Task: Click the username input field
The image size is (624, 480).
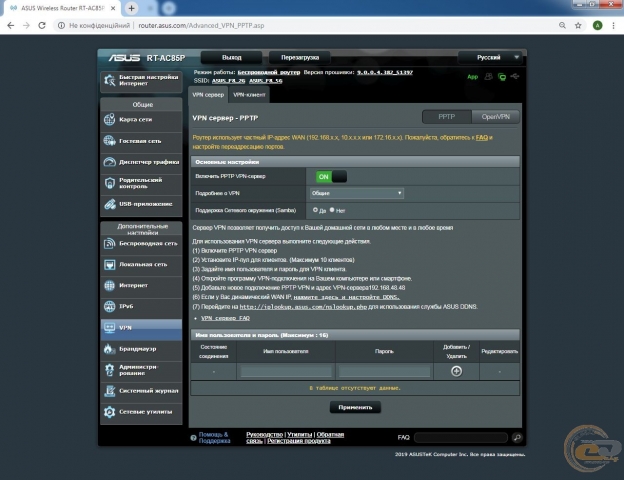Action: pos(286,371)
